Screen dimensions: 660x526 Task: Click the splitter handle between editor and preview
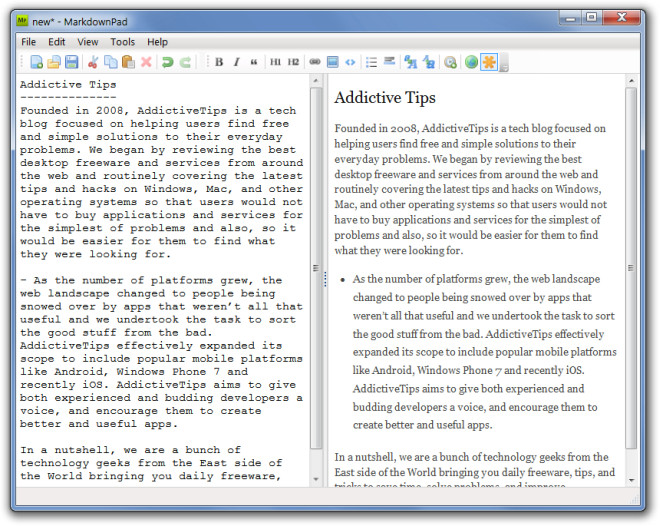click(325, 279)
